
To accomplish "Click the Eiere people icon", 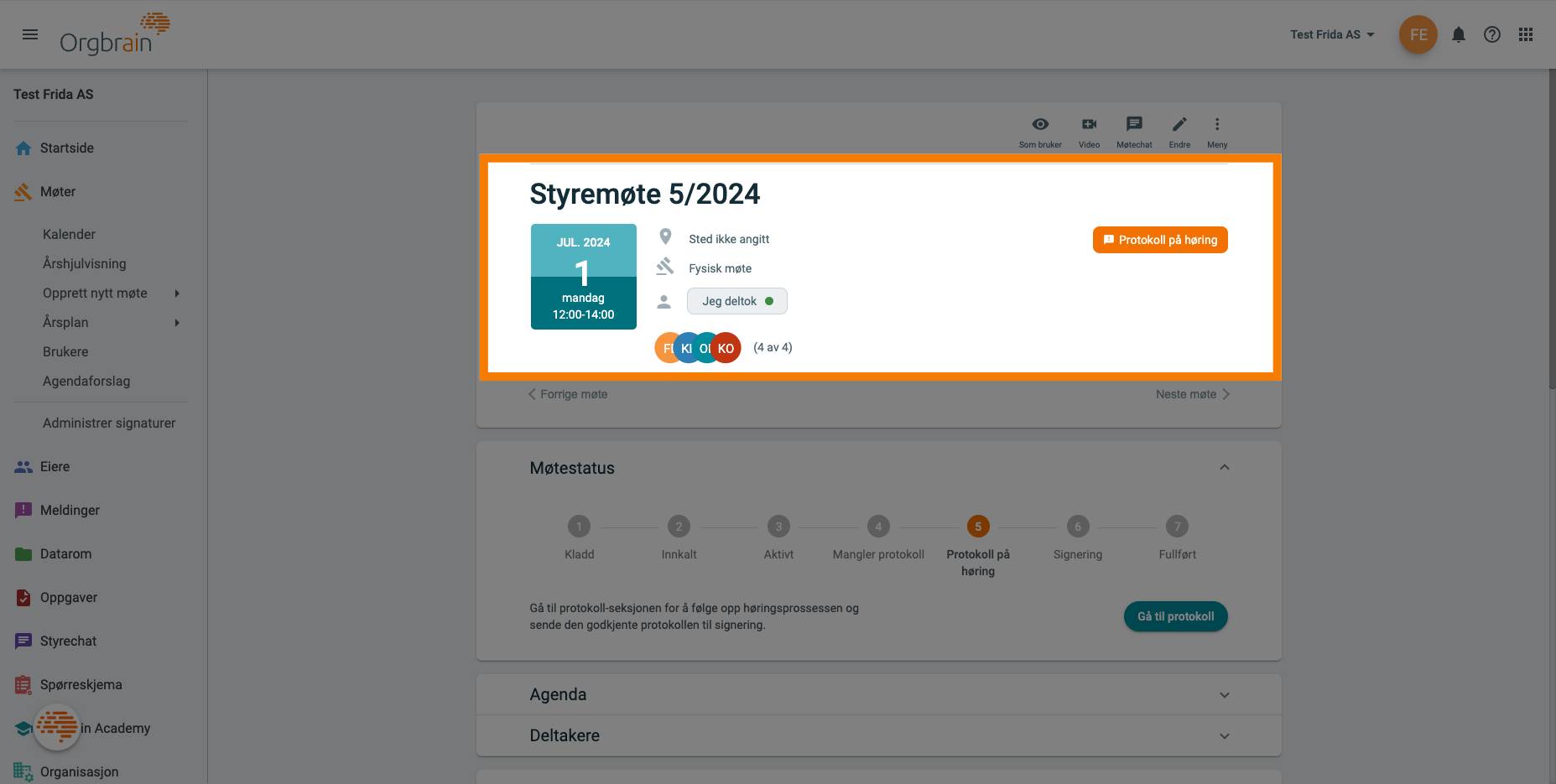I will tap(23, 467).
